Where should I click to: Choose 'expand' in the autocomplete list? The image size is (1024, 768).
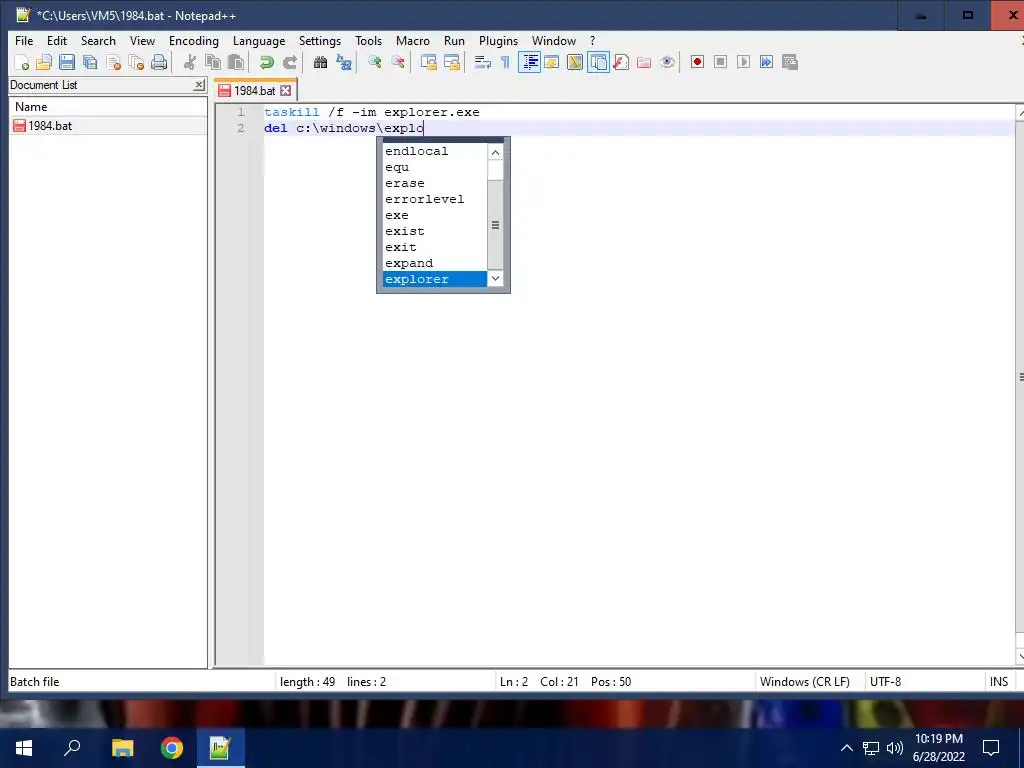(435, 263)
